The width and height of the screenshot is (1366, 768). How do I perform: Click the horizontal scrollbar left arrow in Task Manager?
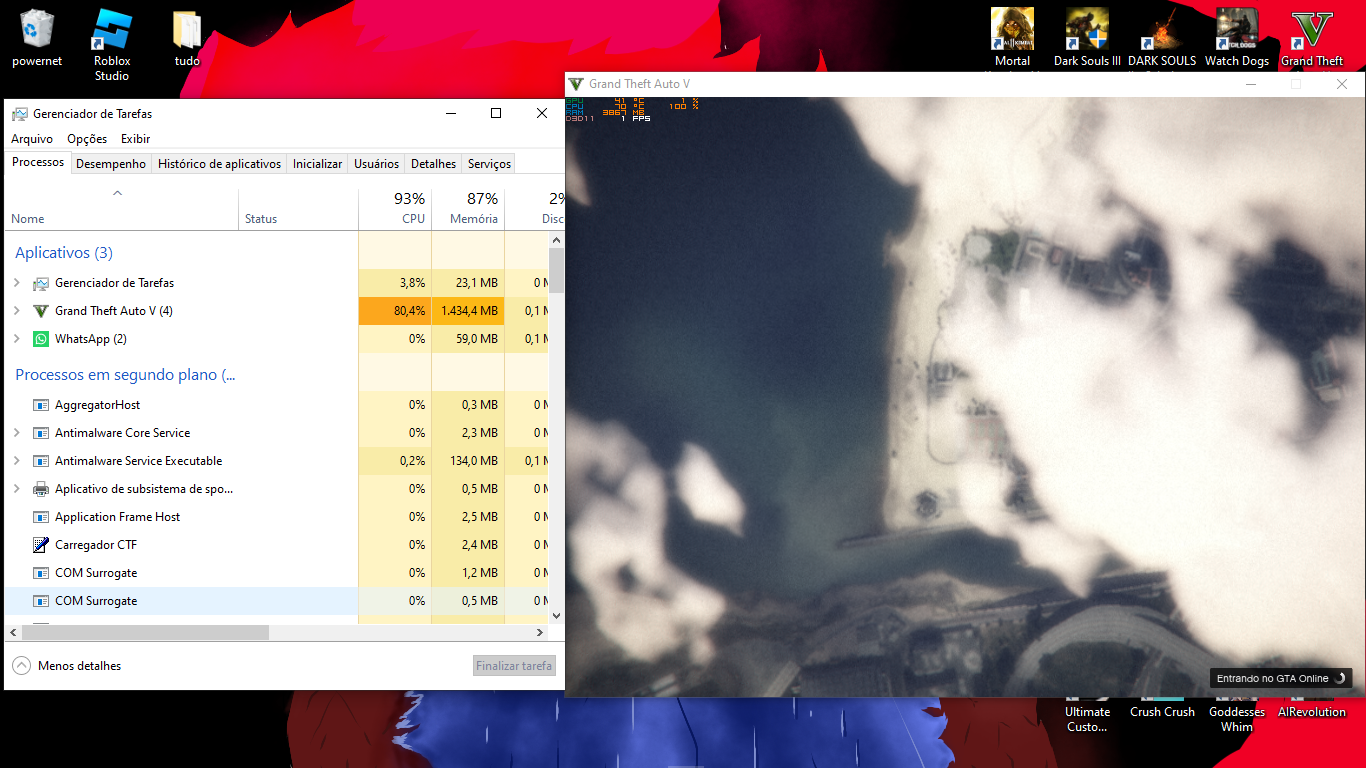(x=13, y=633)
